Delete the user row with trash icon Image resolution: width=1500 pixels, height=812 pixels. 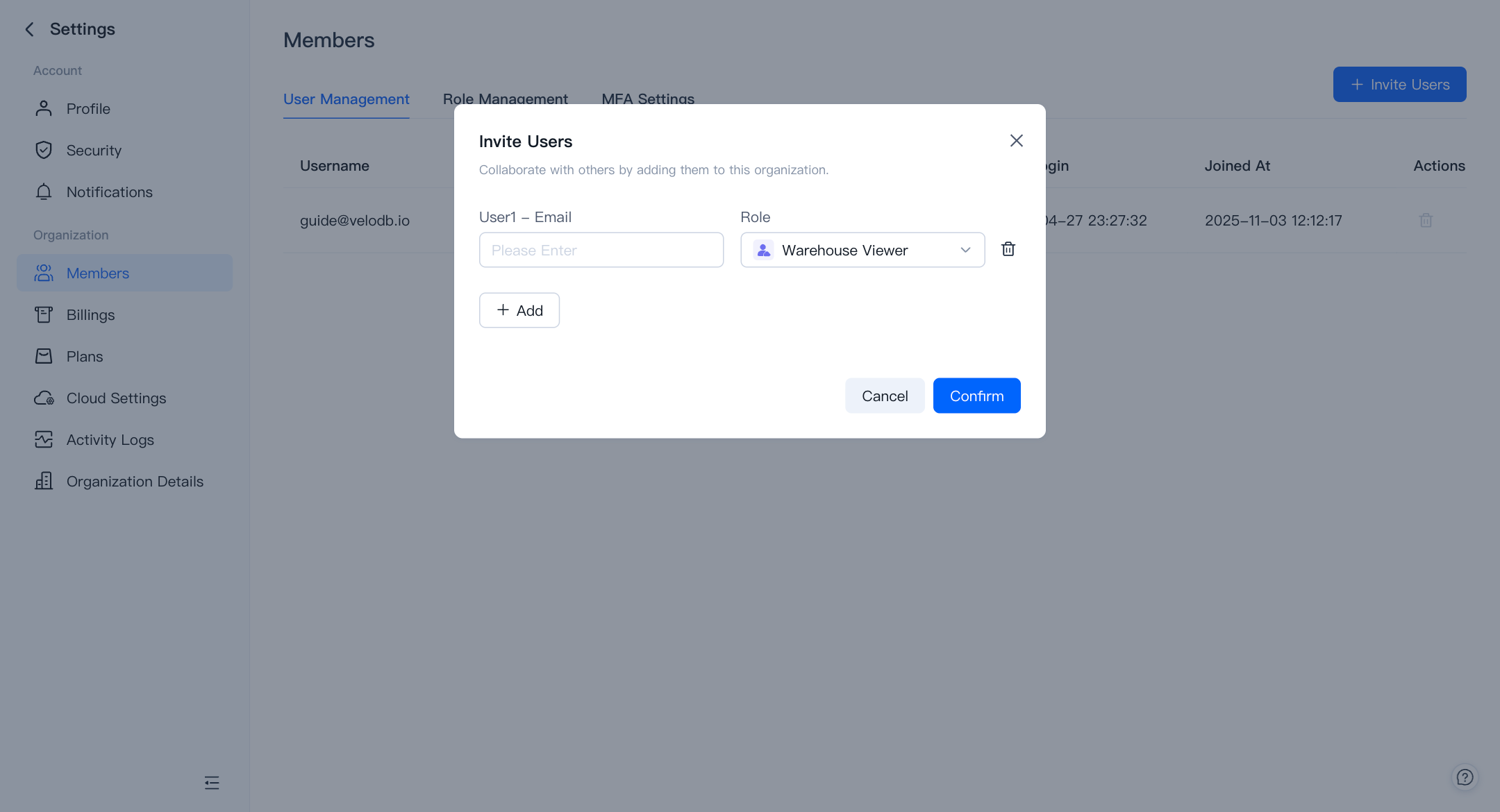point(1426,220)
